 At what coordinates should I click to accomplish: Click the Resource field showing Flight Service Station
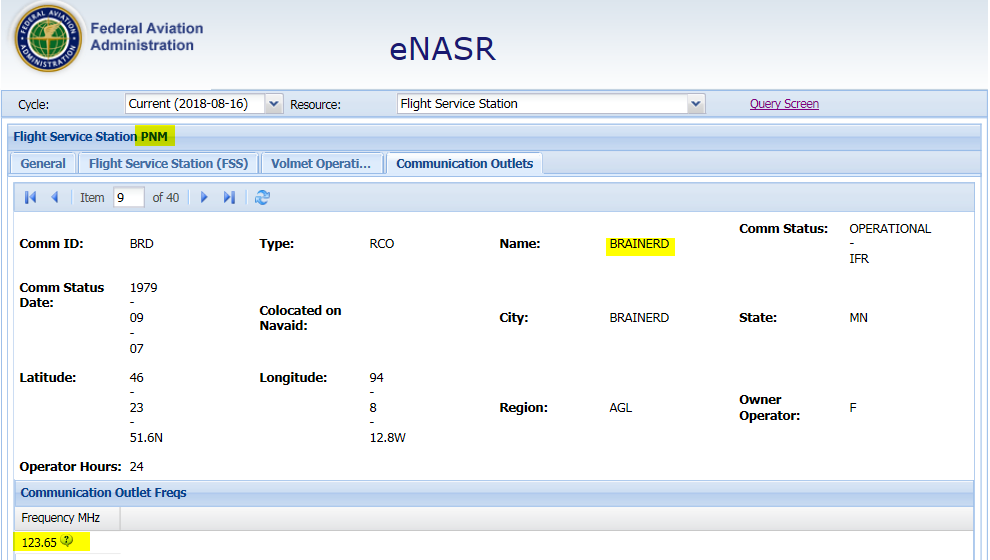542,104
